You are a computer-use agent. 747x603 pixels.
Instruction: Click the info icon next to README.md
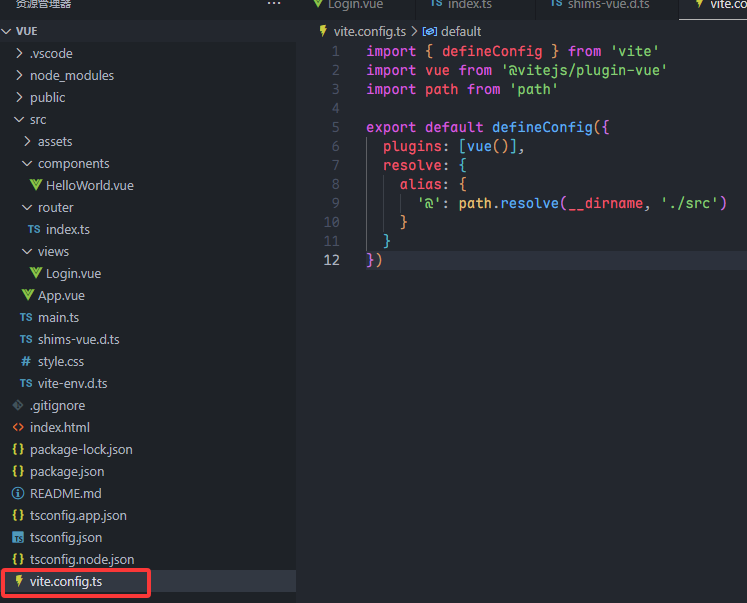[x=18, y=493]
